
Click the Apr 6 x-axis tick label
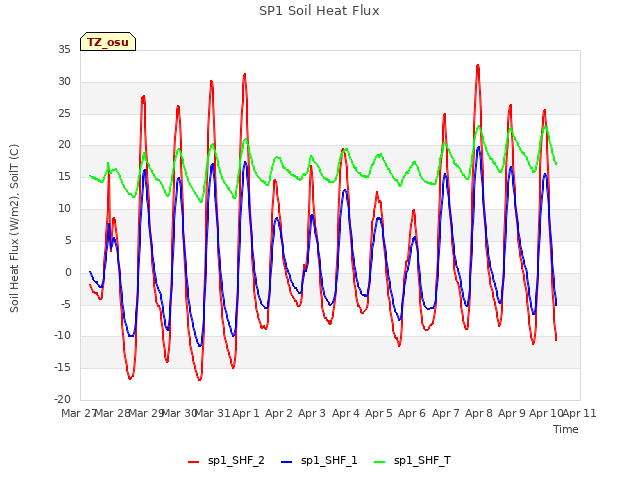[x=412, y=413]
